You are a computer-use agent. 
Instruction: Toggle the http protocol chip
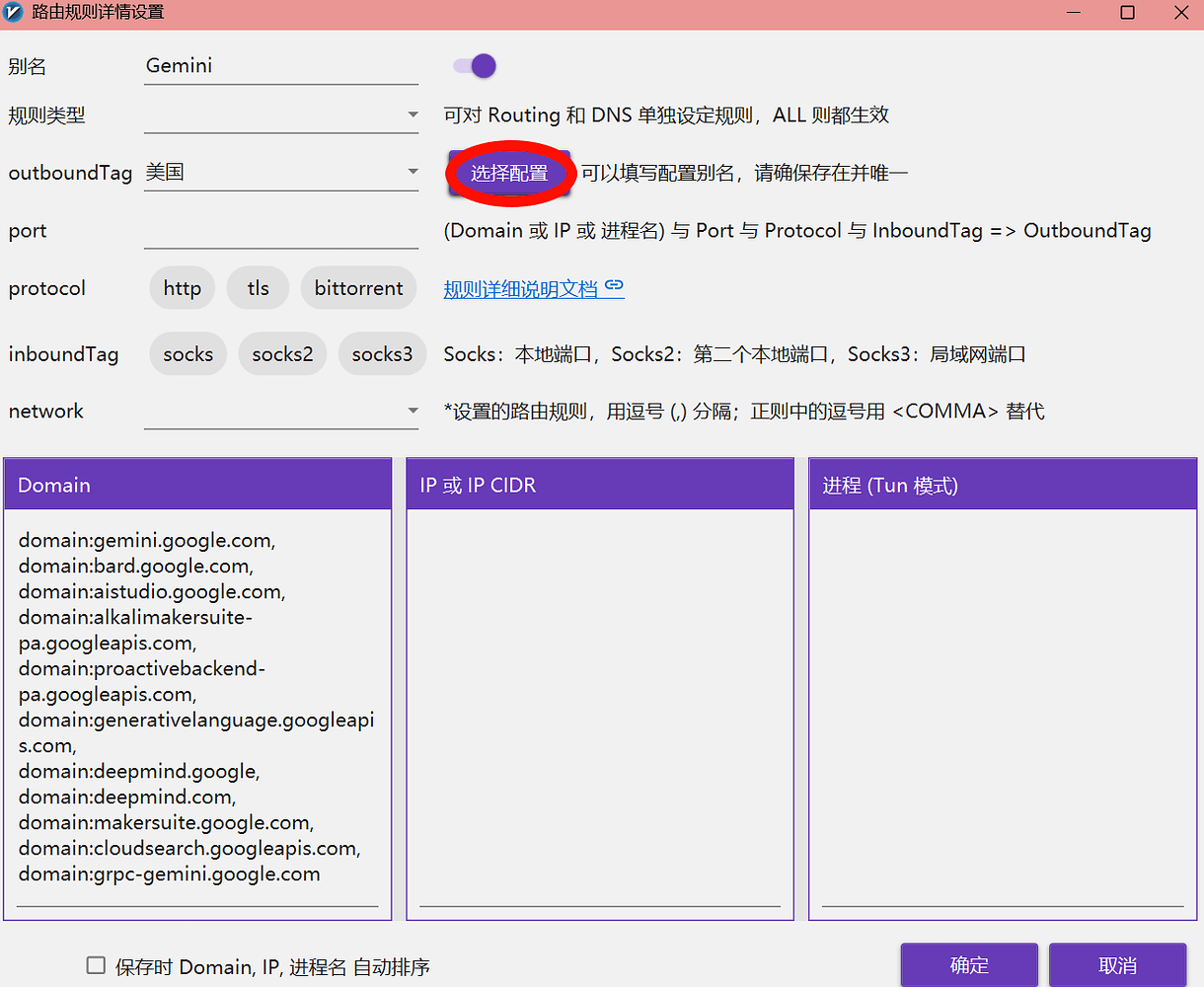point(183,288)
